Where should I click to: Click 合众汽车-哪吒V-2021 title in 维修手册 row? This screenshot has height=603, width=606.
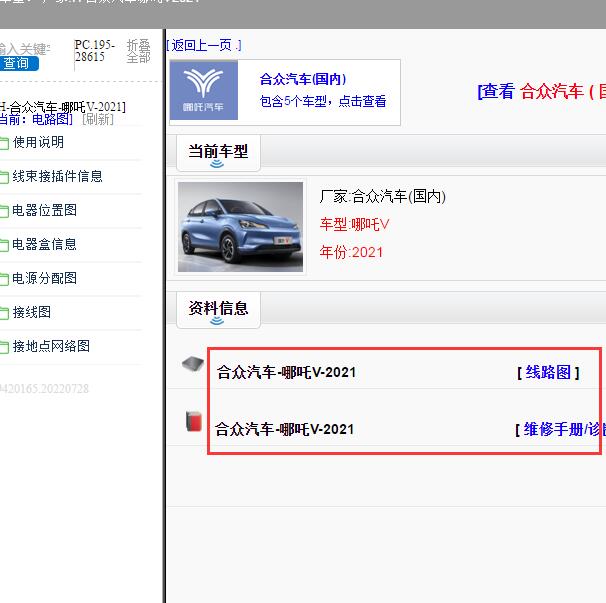(x=284, y=429)
